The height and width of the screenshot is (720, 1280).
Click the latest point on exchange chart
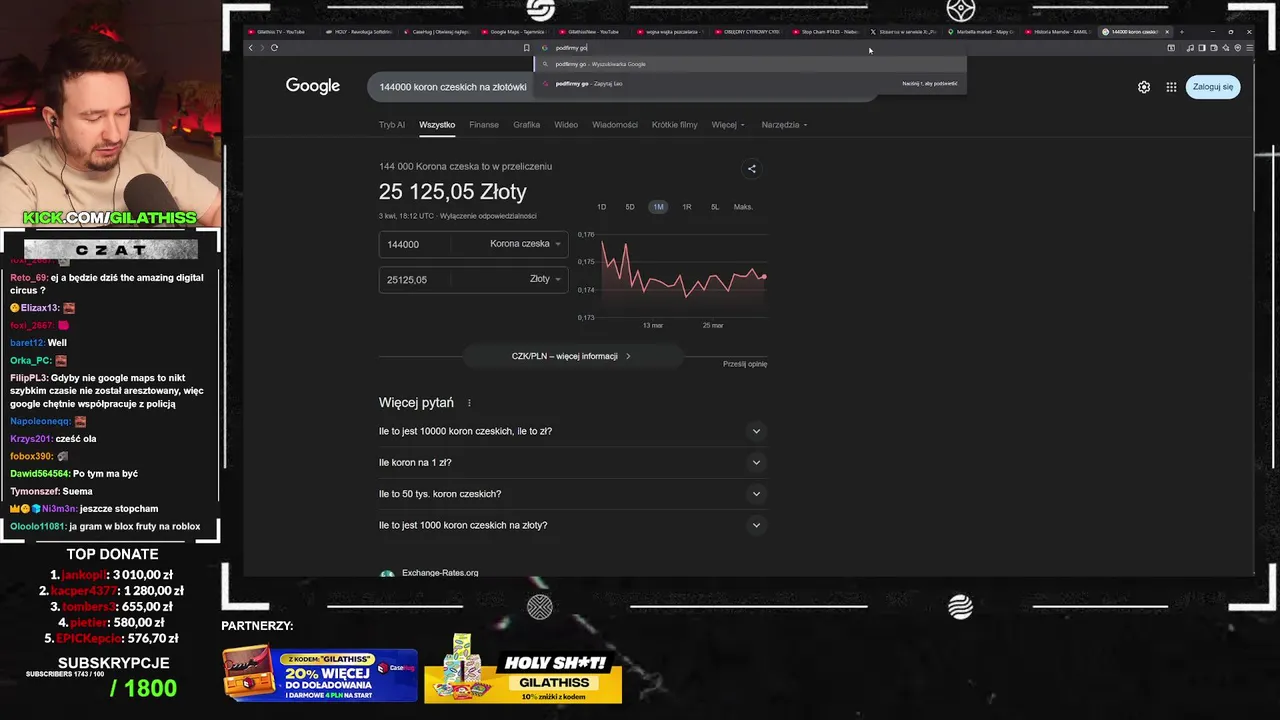(764, 277)
